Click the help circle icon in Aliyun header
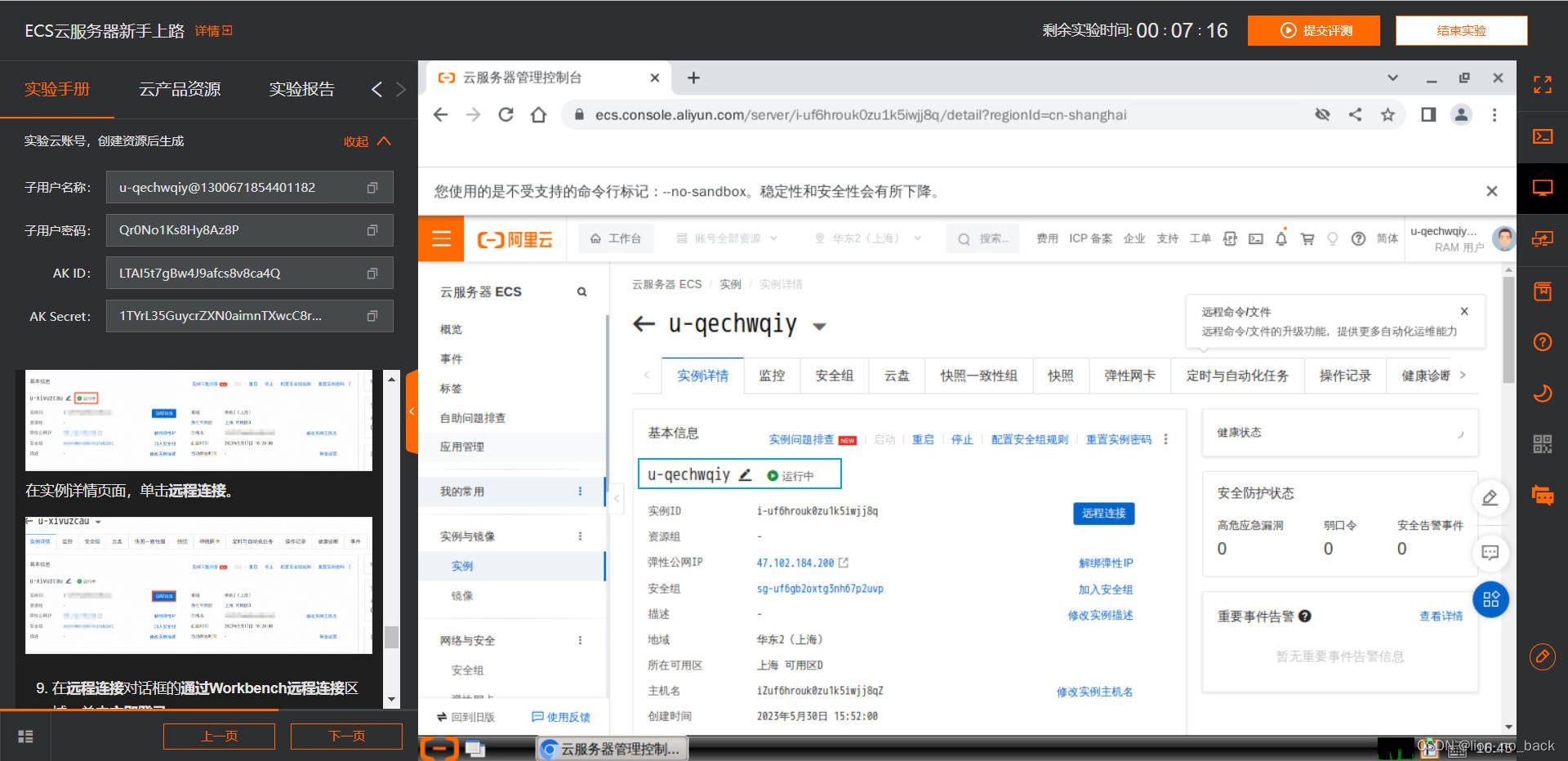Screen dimensions: 1568x761 click(x=1358, y=238)
